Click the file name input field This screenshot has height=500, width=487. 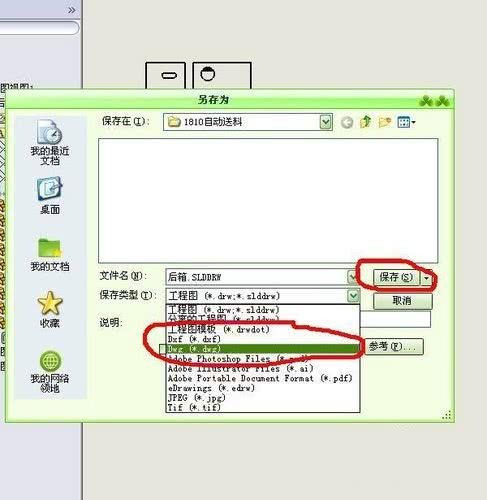pyautogui.click(x=256, y=277)
